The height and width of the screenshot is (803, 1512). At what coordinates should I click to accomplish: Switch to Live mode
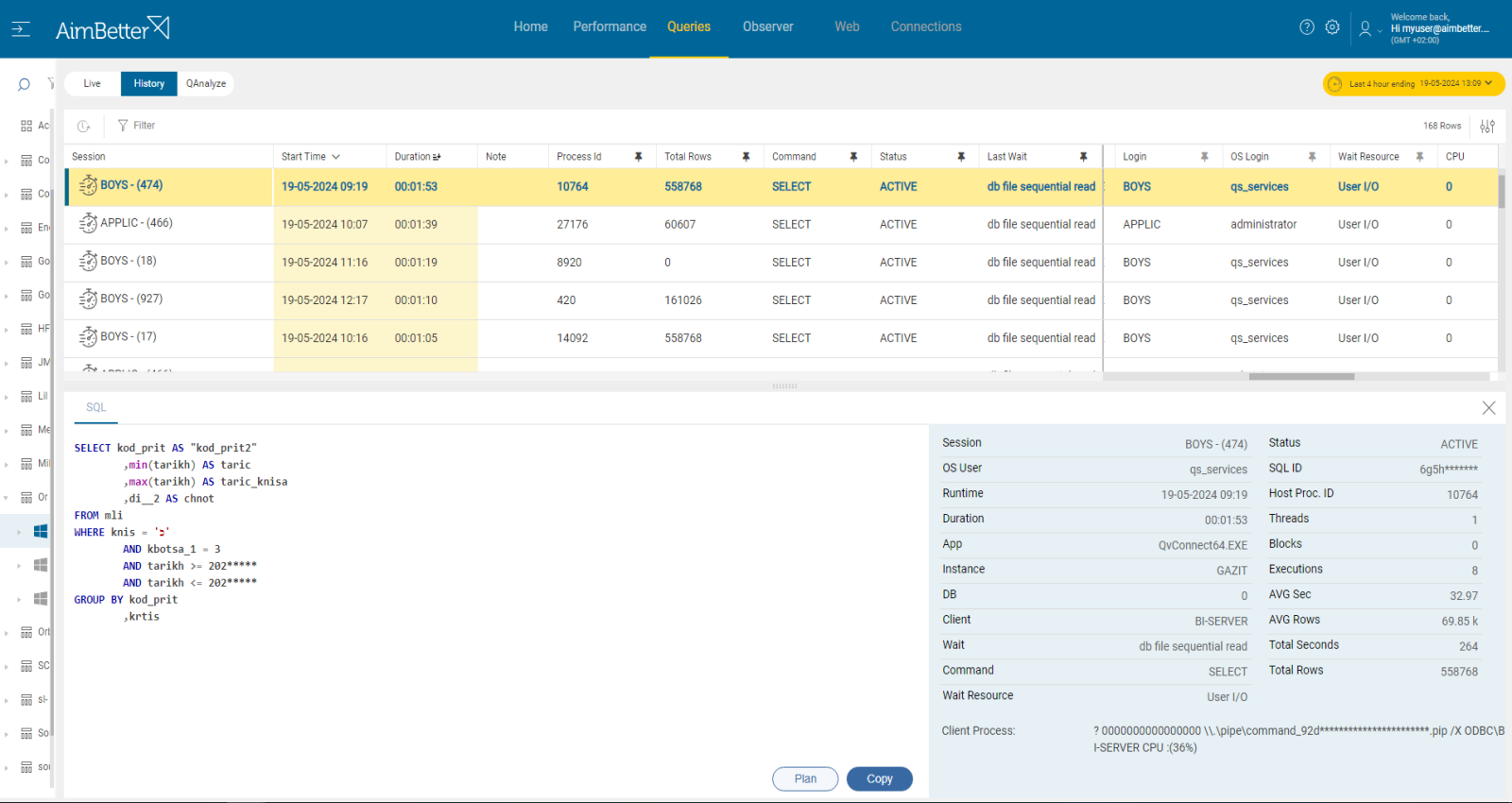(92, 84)
